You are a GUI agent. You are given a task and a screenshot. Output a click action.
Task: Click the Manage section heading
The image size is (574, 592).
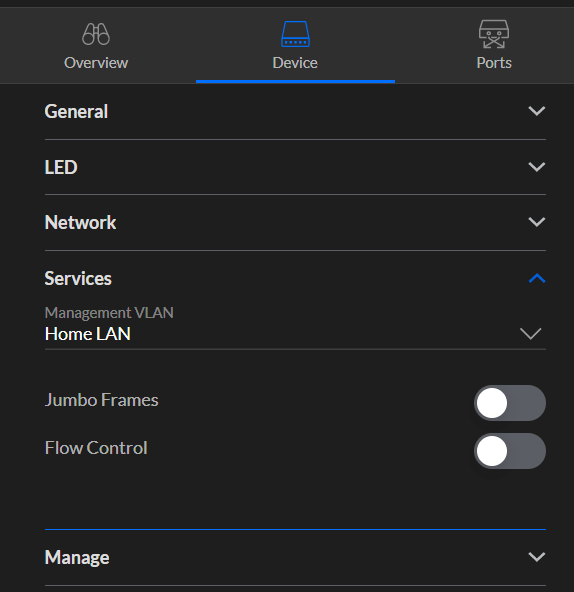(x=77, y=557)
